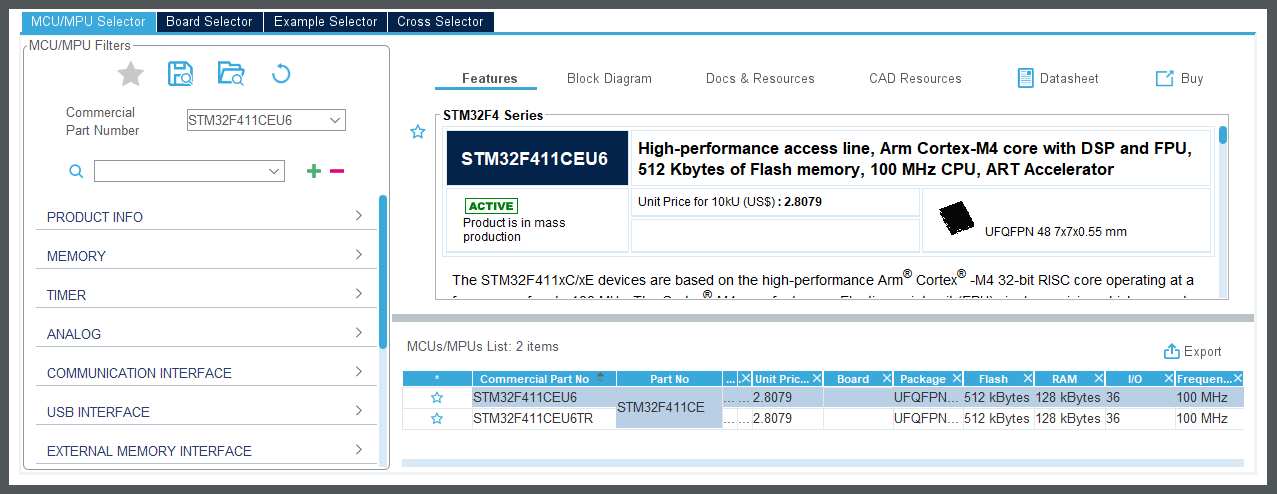Expand MEMORY filter section
This screenshot has height=494, width=1277.
coord(207,256)
